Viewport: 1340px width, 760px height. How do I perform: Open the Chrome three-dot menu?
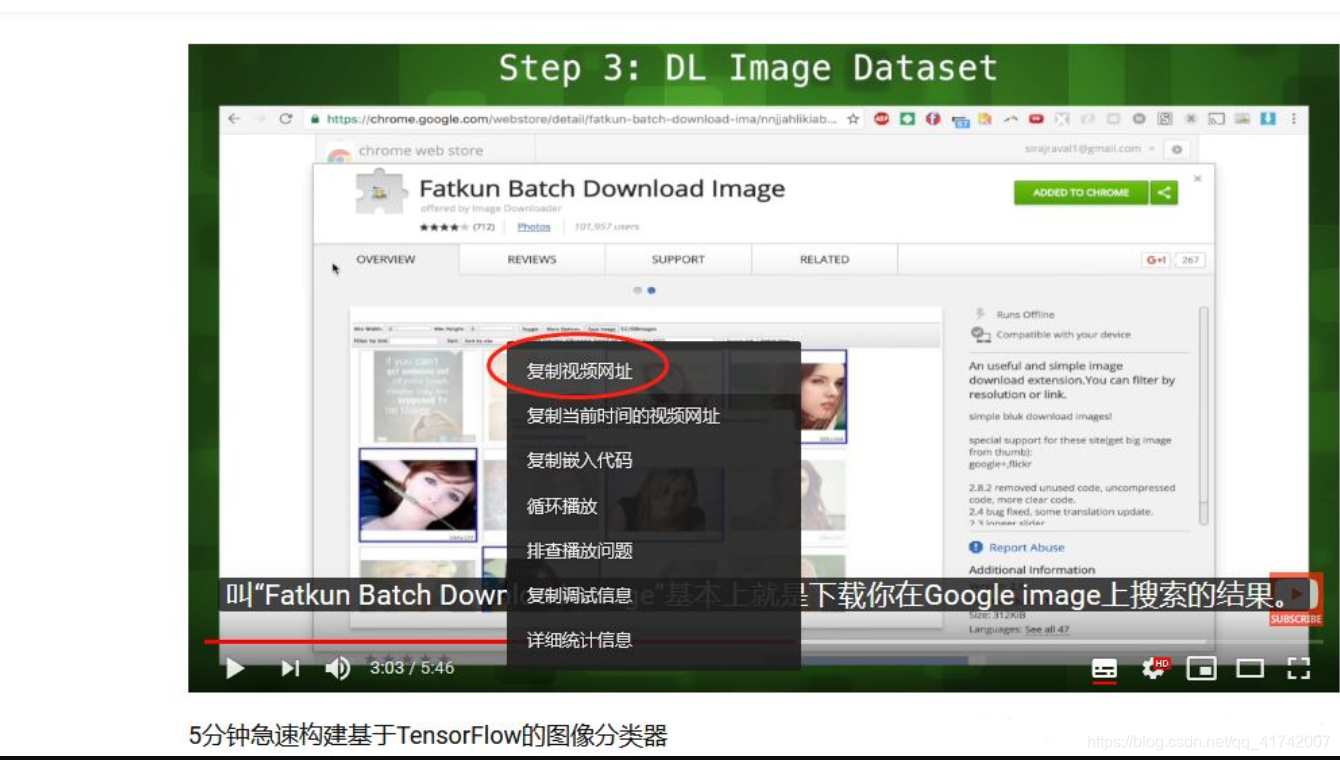pos(1294,118)
